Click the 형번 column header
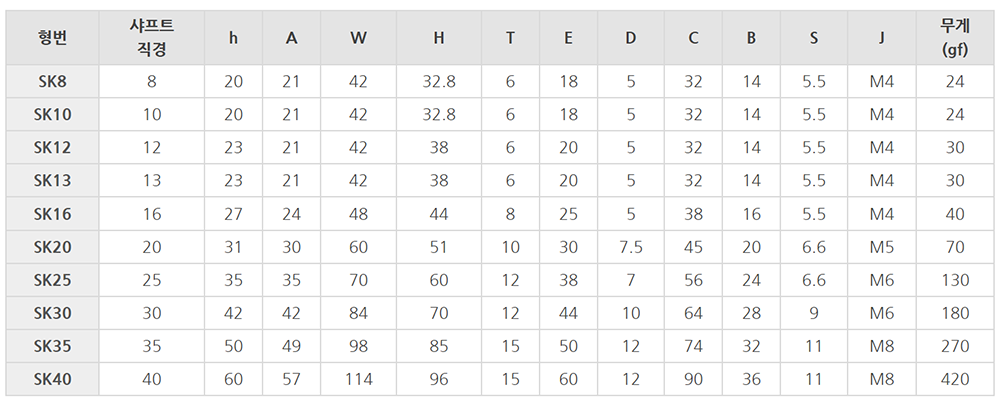This screenshot has width=1000, height=408. click(x=52, y=38)
